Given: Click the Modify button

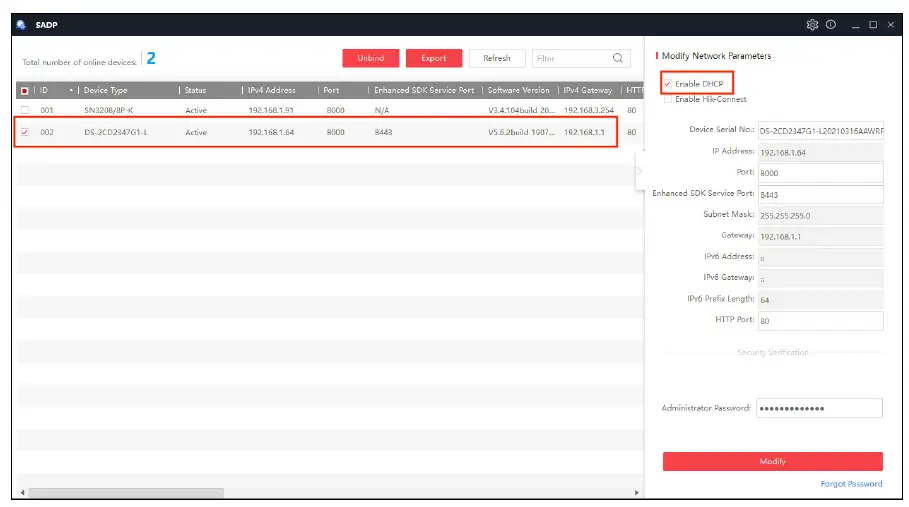Looking at the screenshot, I should click(x=772, y=461).
